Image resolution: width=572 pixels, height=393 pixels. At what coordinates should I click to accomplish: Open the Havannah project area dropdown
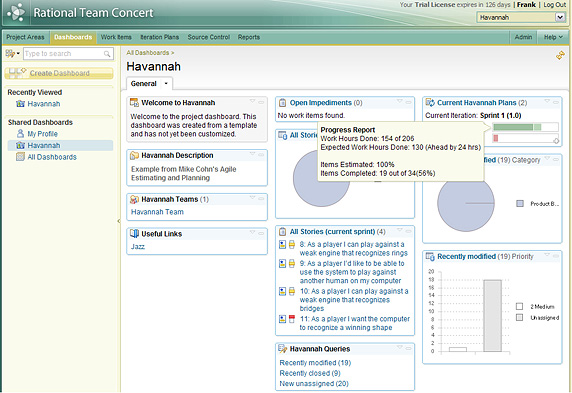tap(560, 17)
